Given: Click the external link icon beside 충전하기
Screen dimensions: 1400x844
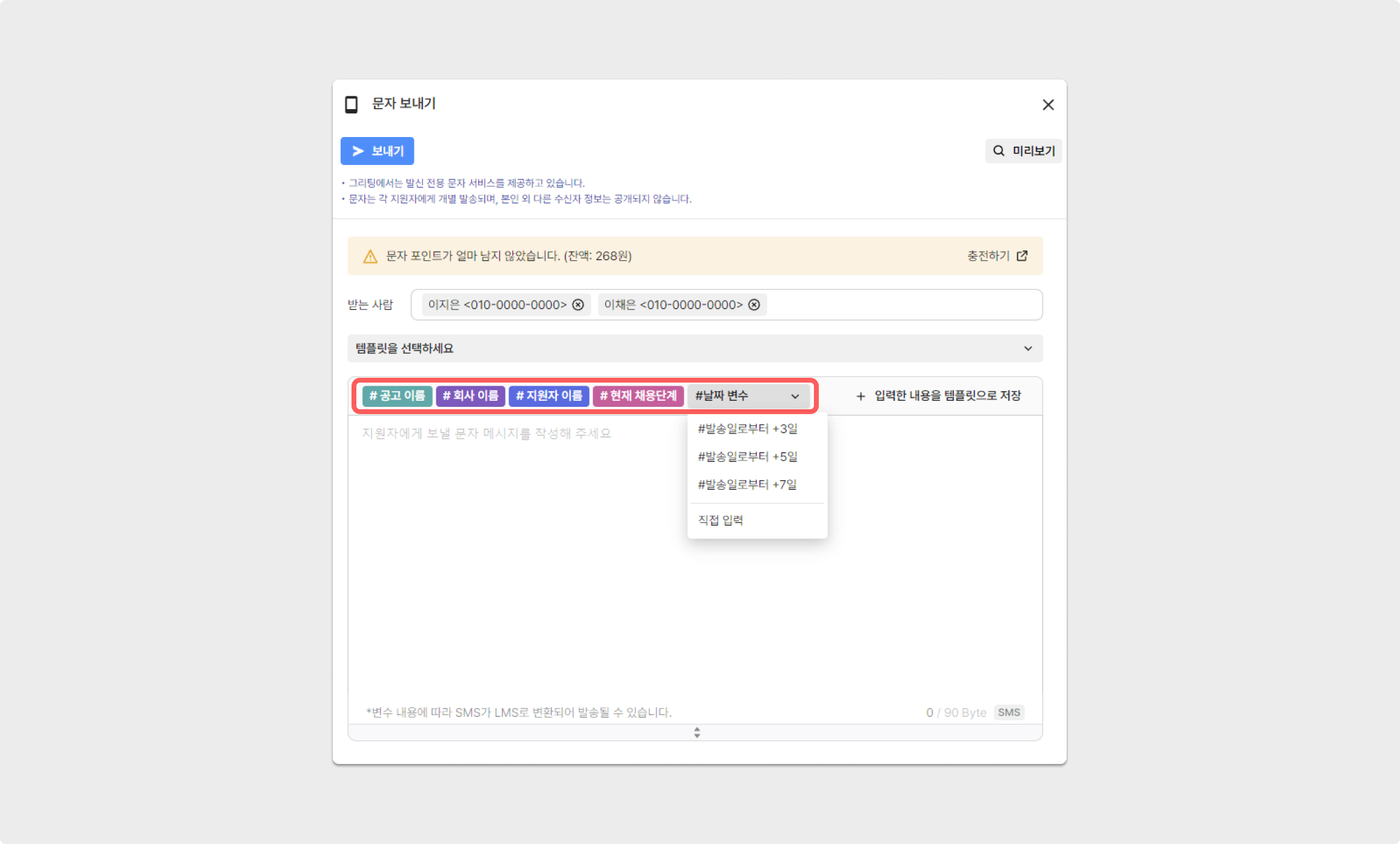Looking at the screenshot, I should 1022,256.
